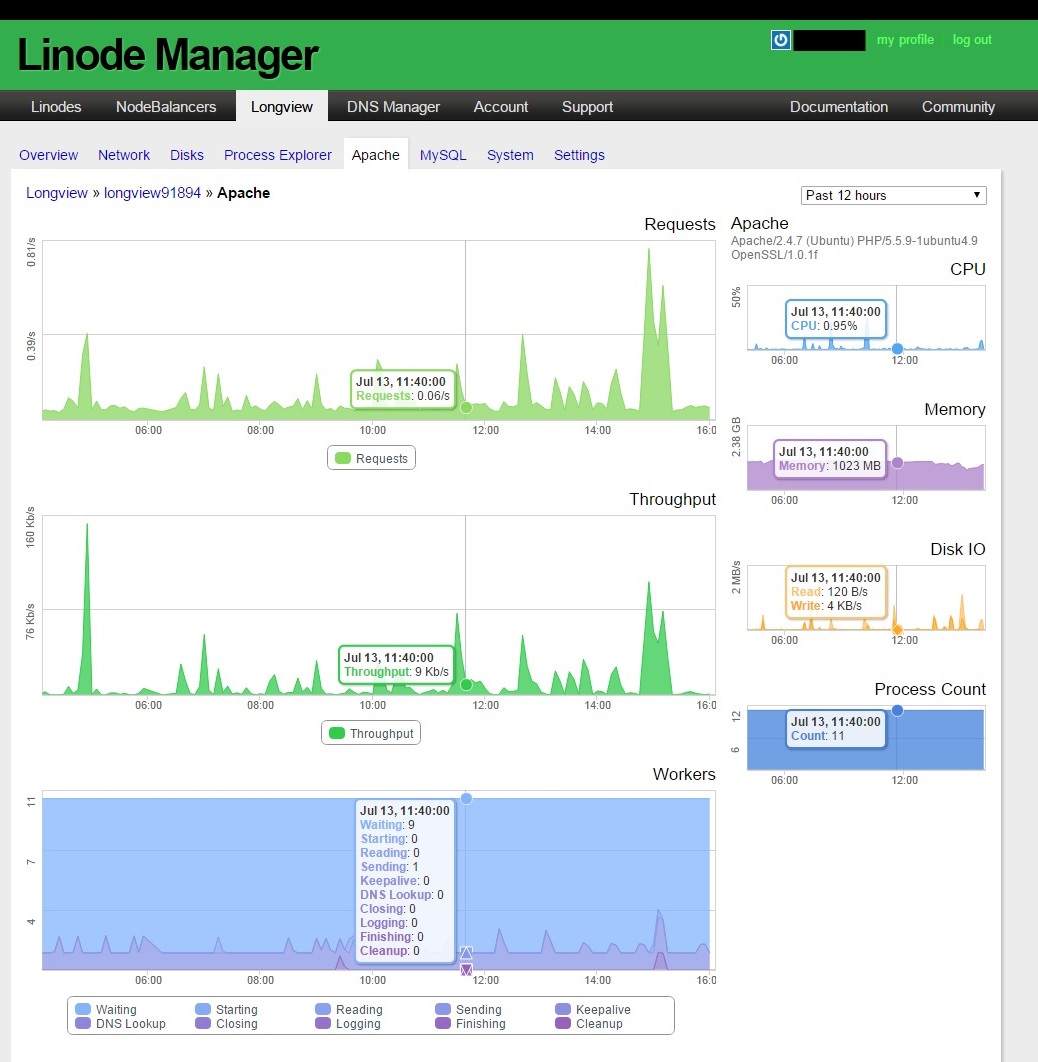This screenshot has width=1038, height=1062.
Task: Toggle the Sending workers legend entry
Action: pyautogui.click(x=469, y=1009)
